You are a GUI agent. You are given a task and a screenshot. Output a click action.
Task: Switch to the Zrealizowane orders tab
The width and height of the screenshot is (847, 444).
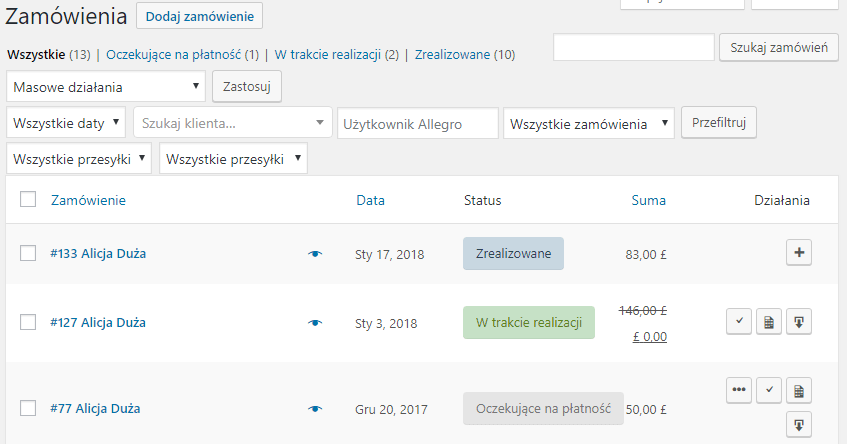(452, 55)
